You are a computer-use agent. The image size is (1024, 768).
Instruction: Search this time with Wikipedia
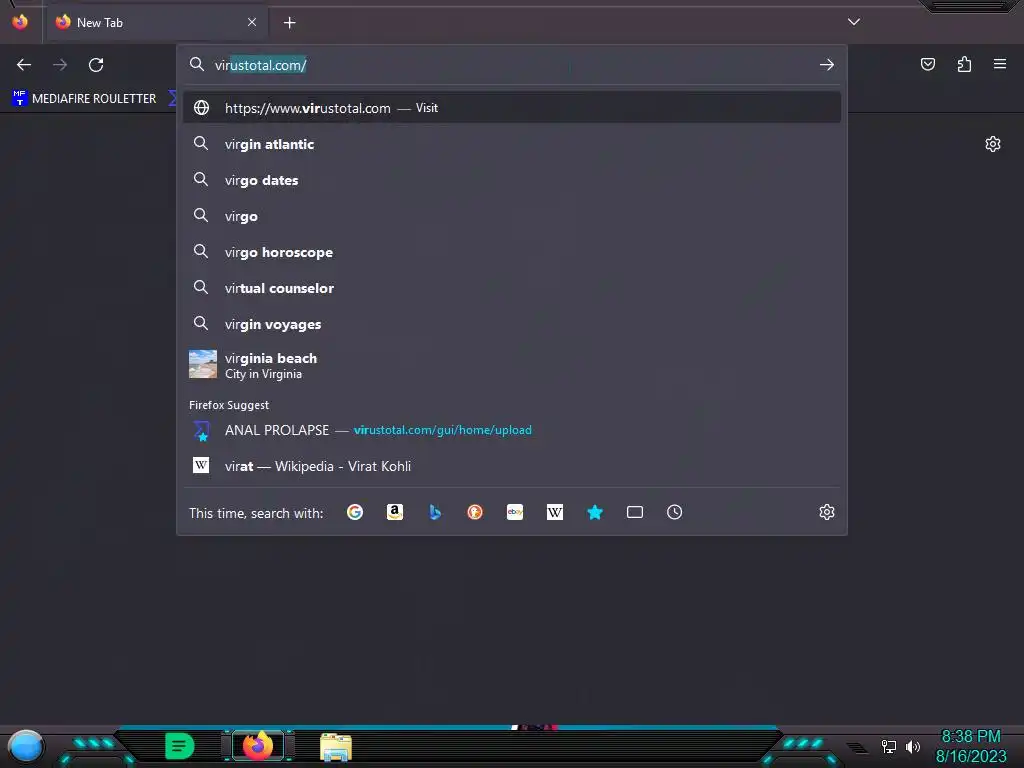click(554, 513)
